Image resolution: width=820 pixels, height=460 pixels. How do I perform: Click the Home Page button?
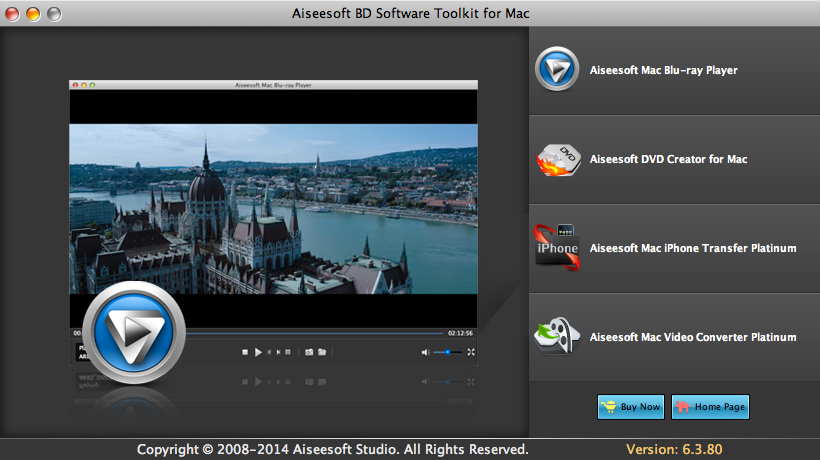(x=710, y=407)
